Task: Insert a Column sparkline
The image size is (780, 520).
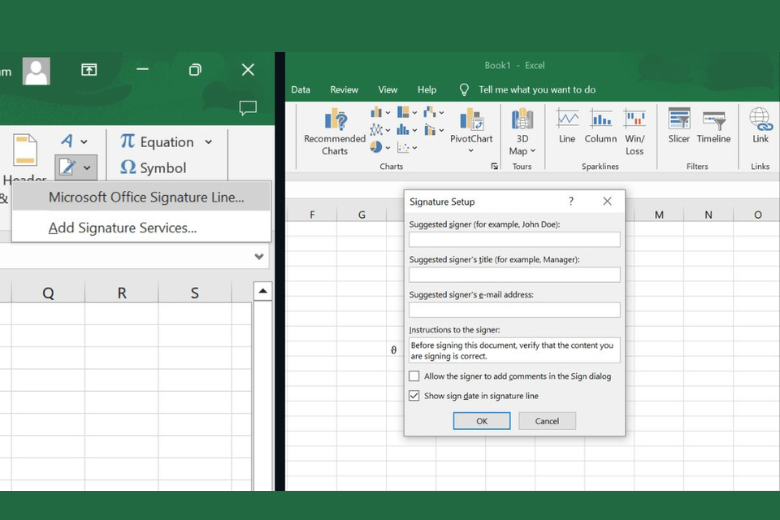Action: point(600,126)
